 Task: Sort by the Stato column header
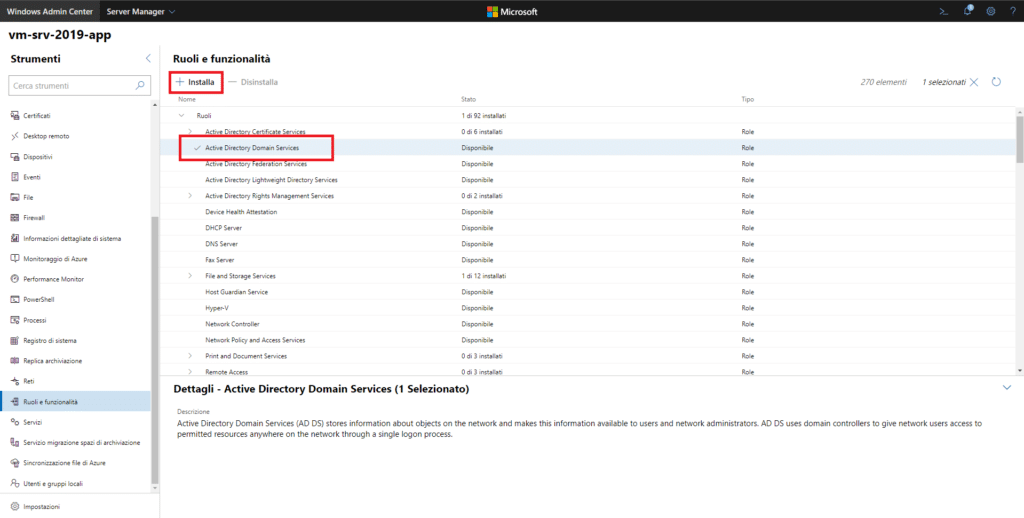[x=468, y=99]
